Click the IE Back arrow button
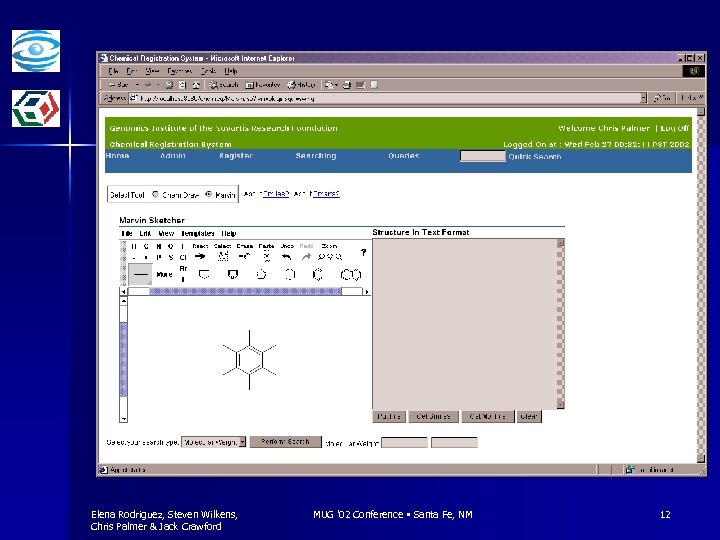 [118, 85]
